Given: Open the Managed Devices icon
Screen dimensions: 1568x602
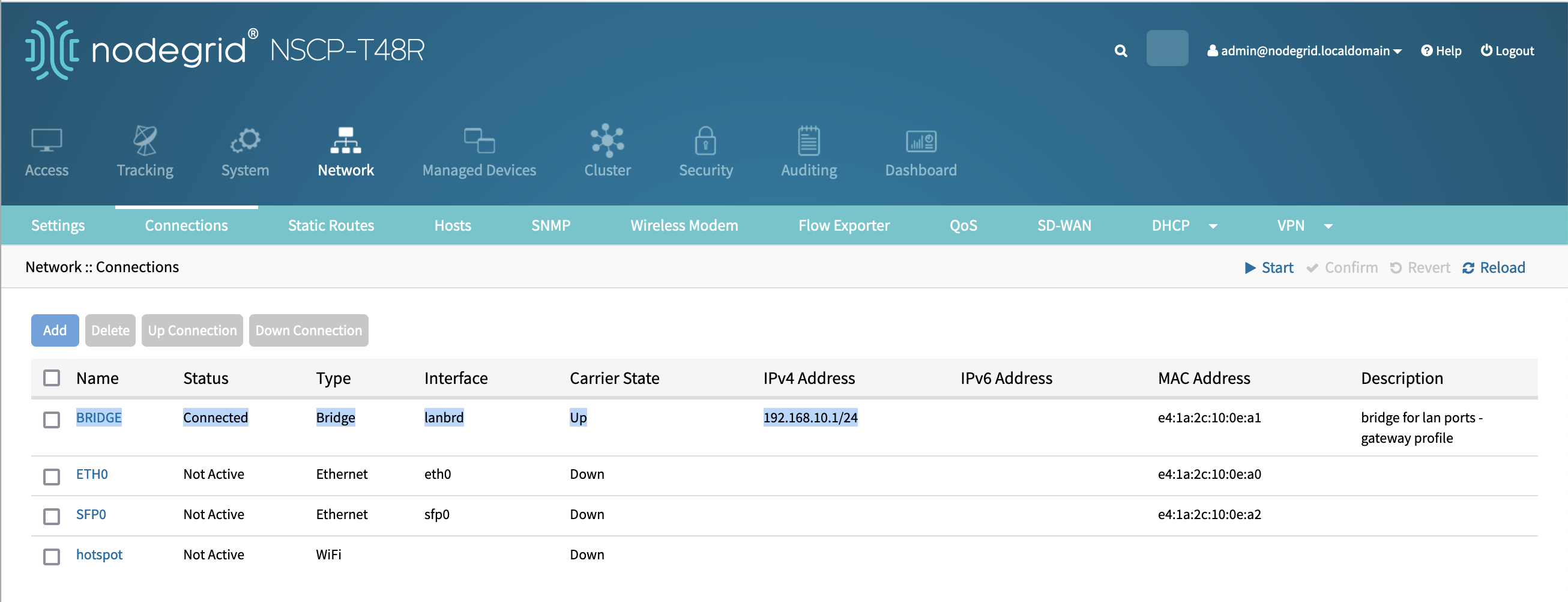Looking at the screenshot, I should (x=479, y=141).
